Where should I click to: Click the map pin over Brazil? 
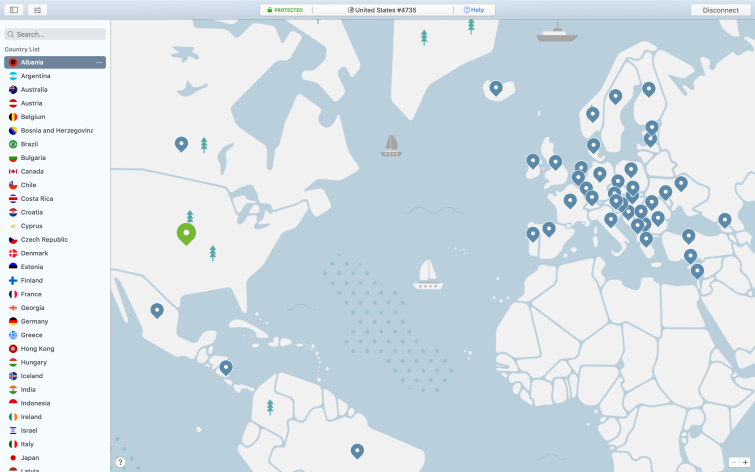[x=357, y=451]
